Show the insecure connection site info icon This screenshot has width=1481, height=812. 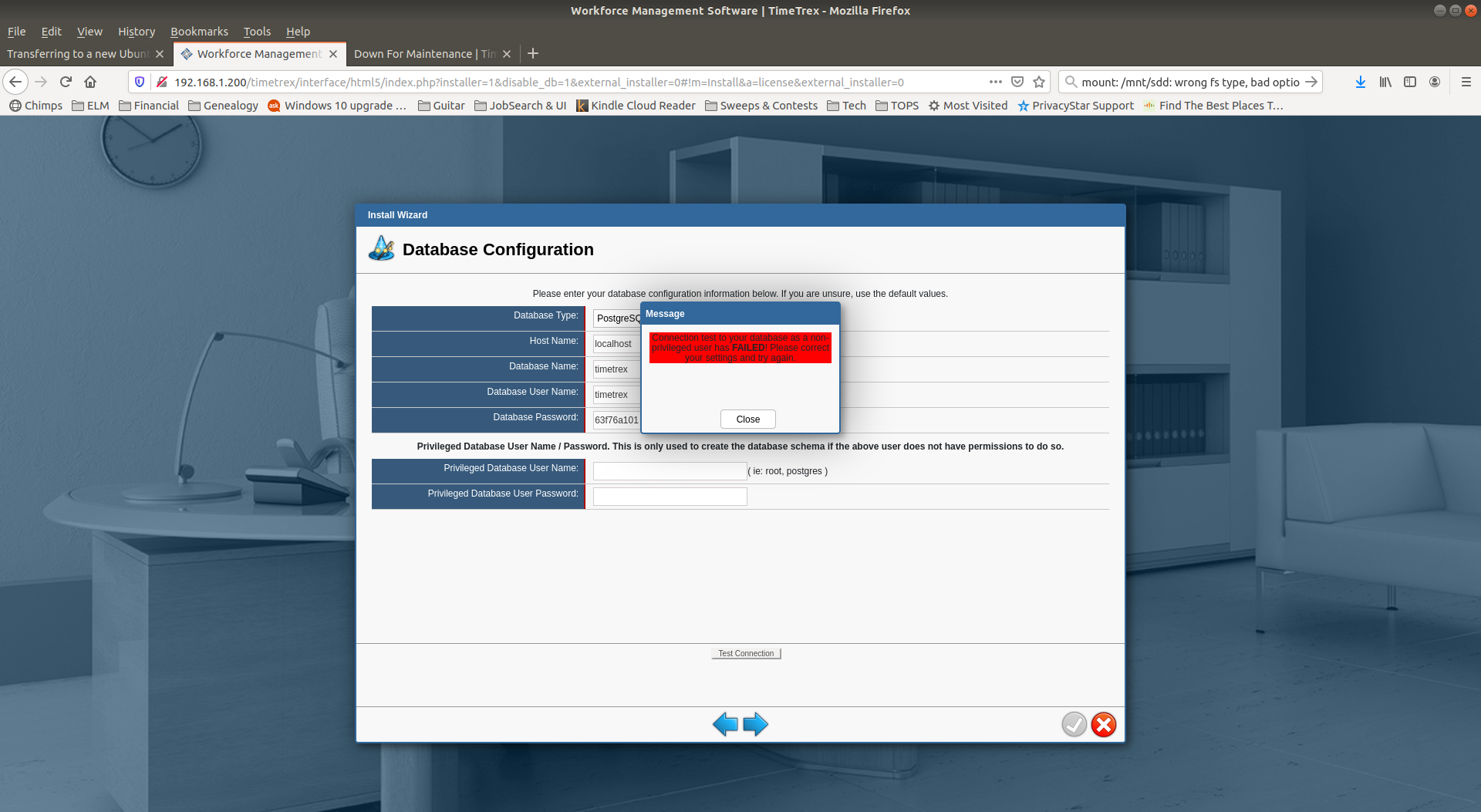(161, 82)
